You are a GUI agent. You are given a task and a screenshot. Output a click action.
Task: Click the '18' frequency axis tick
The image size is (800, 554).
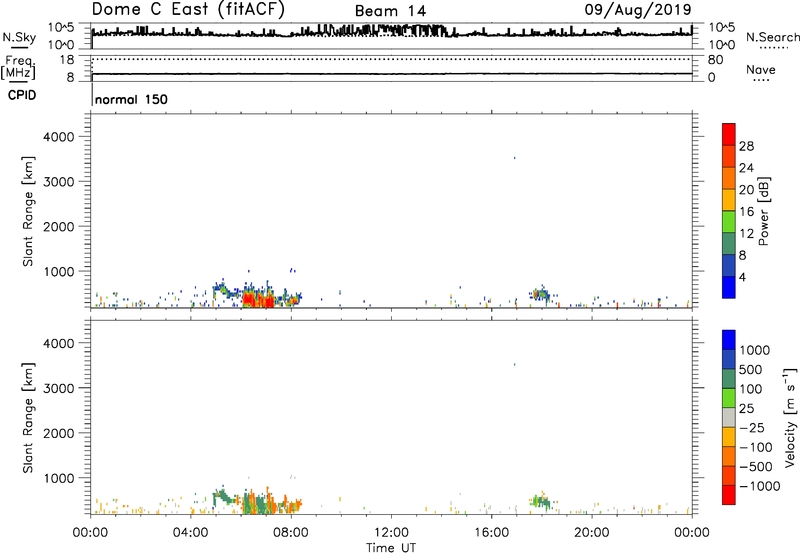pos(66,60)
